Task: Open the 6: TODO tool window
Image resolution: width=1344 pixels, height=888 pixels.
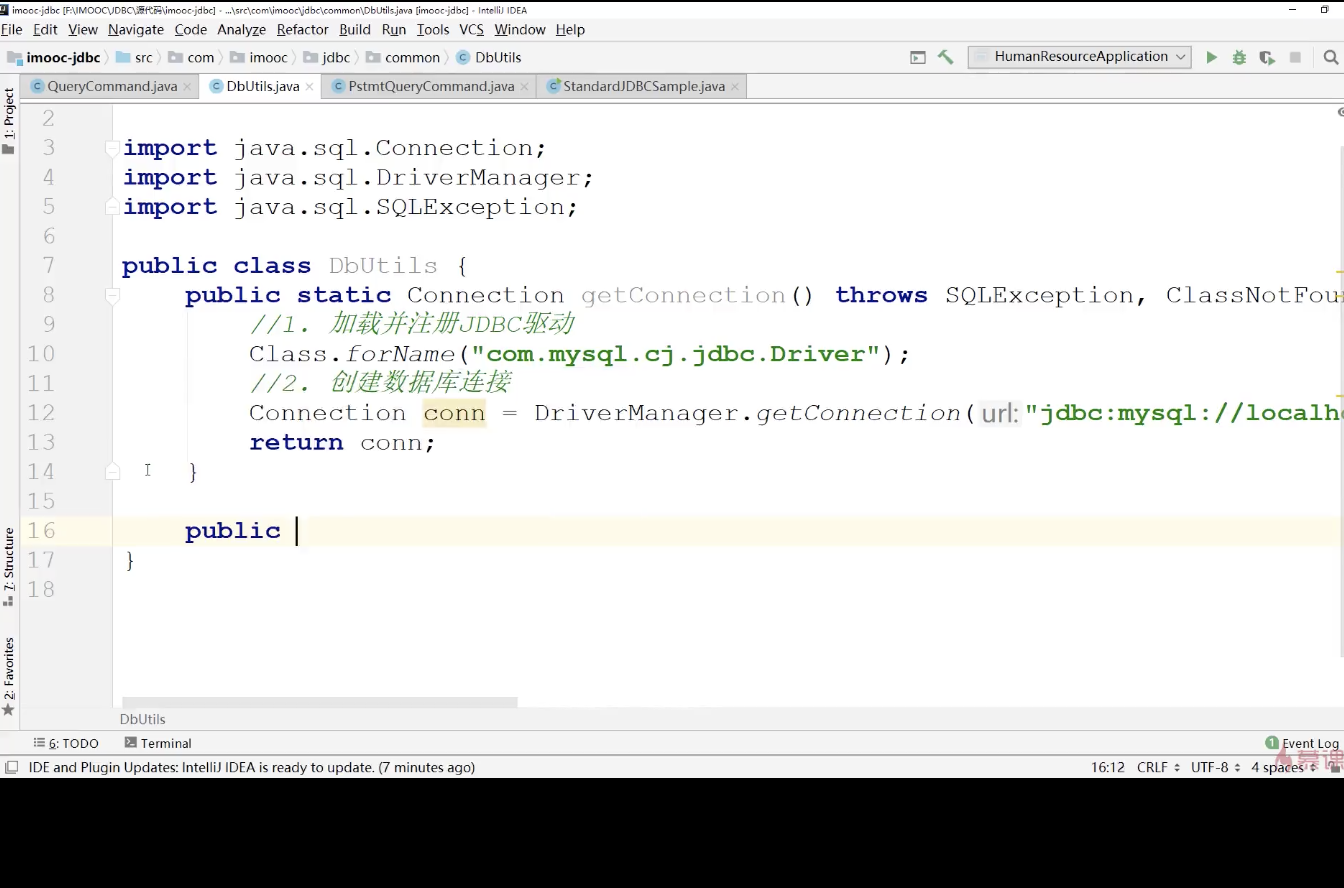Action: (66, 743)
